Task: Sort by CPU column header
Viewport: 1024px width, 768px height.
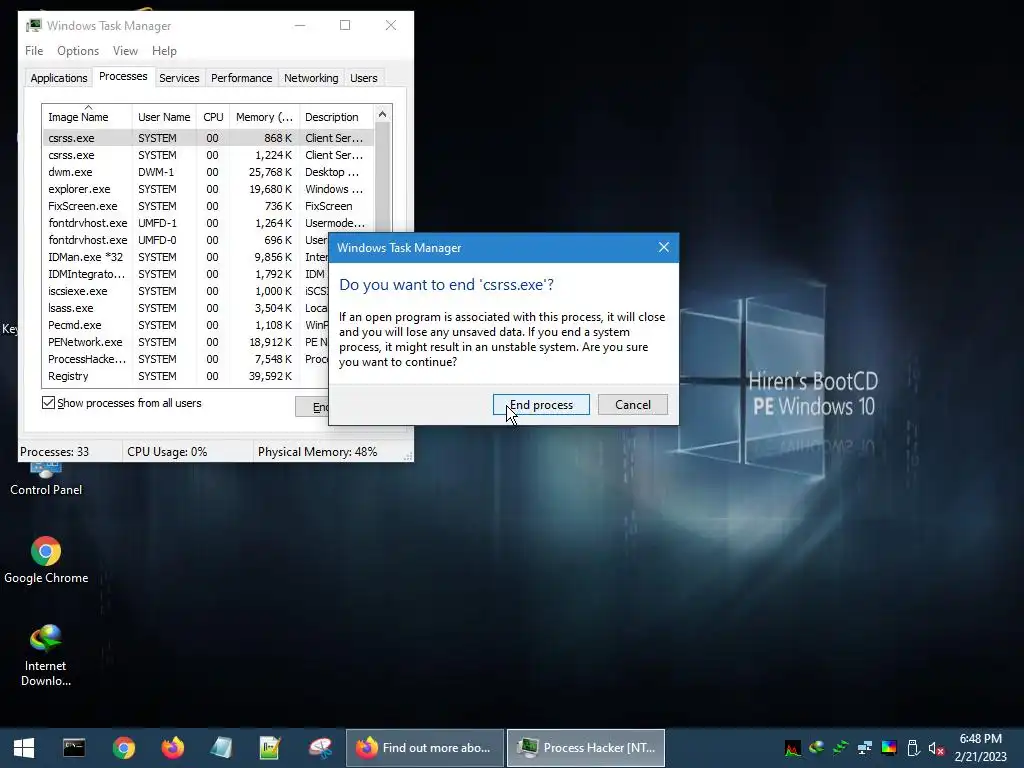Action: click(213, 117)
